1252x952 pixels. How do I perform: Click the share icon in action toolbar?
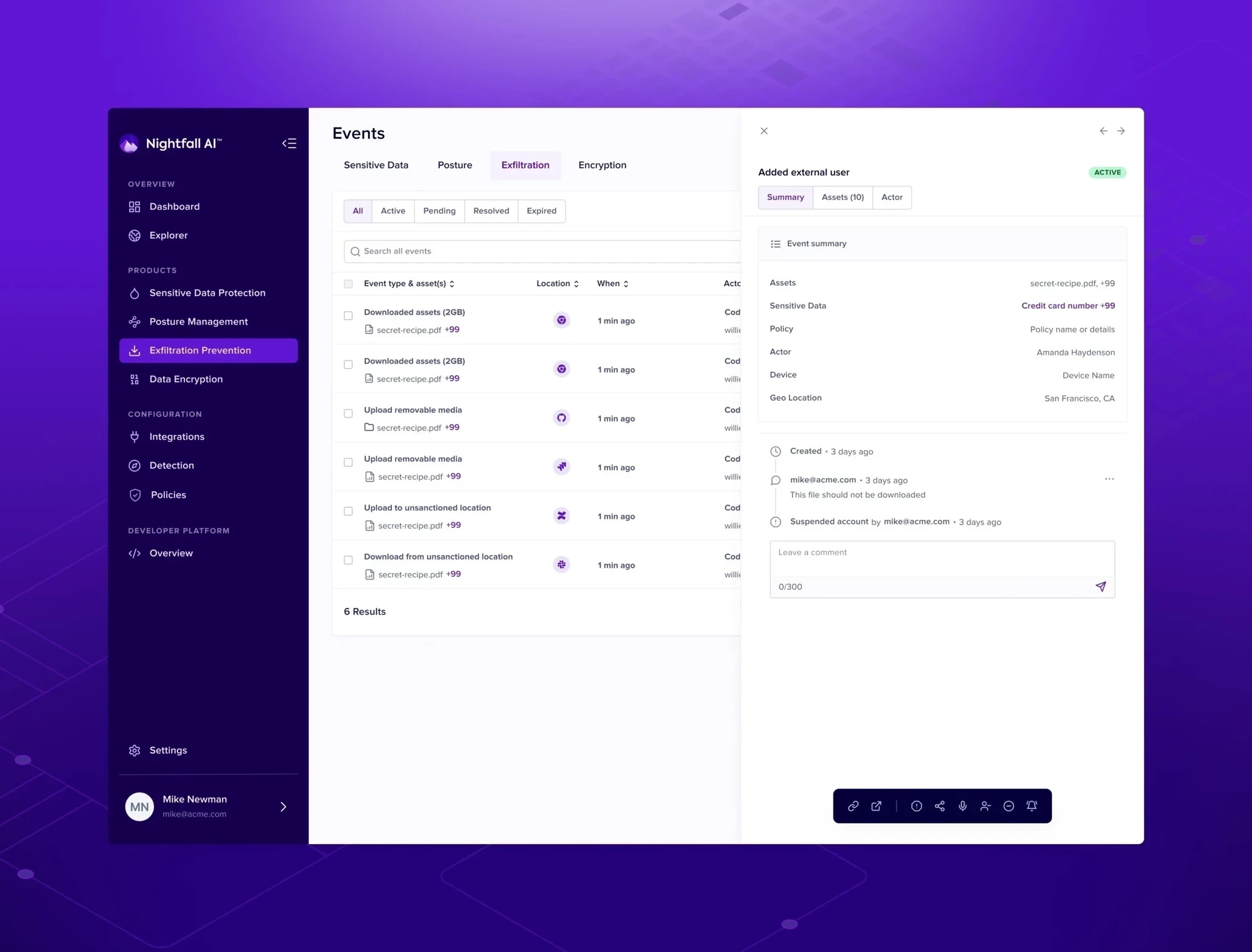tap(940, 806)
